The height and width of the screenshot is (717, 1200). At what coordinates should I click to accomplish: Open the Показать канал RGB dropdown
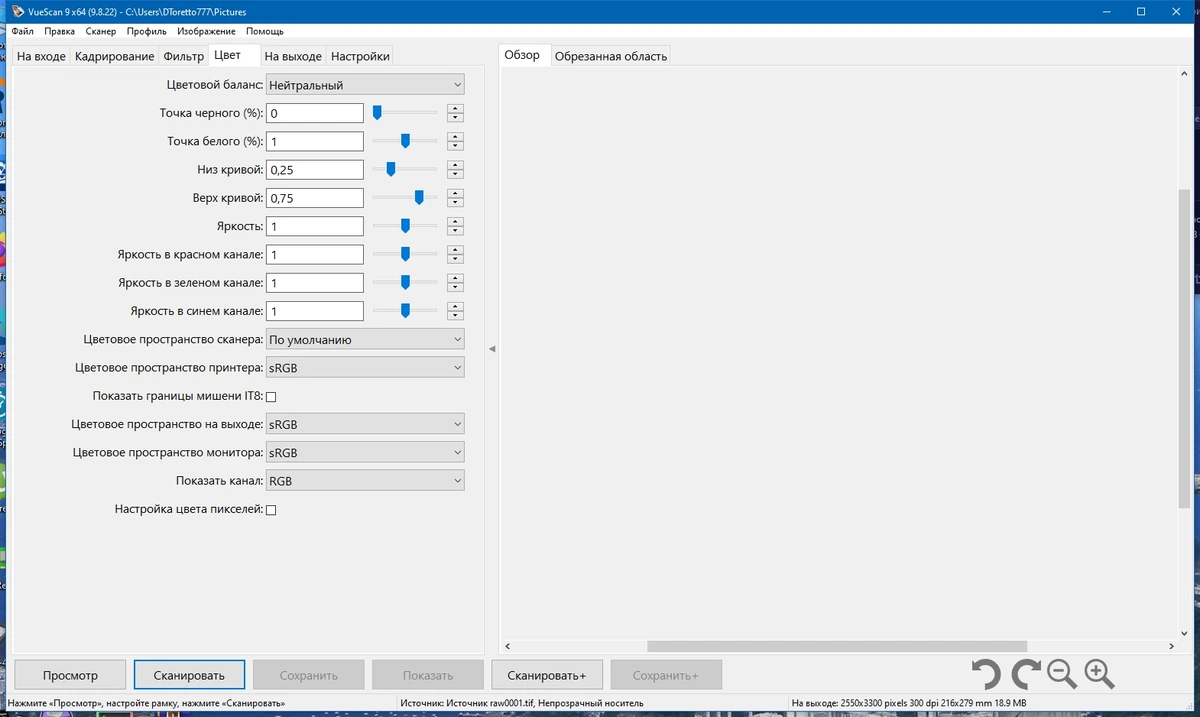[365, 481]
